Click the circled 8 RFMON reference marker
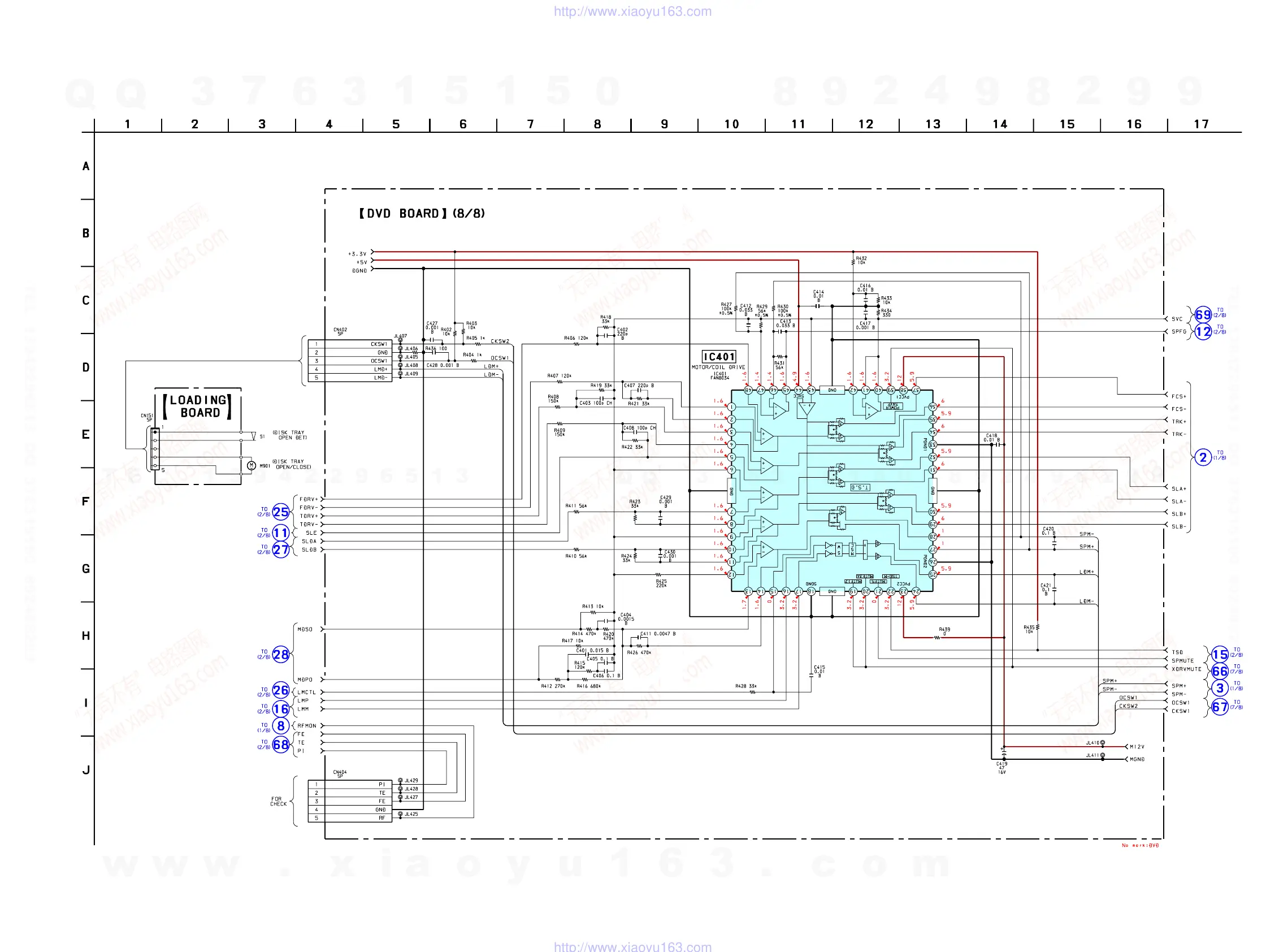This screenshot has width=1266, height=952. (280, 726)
